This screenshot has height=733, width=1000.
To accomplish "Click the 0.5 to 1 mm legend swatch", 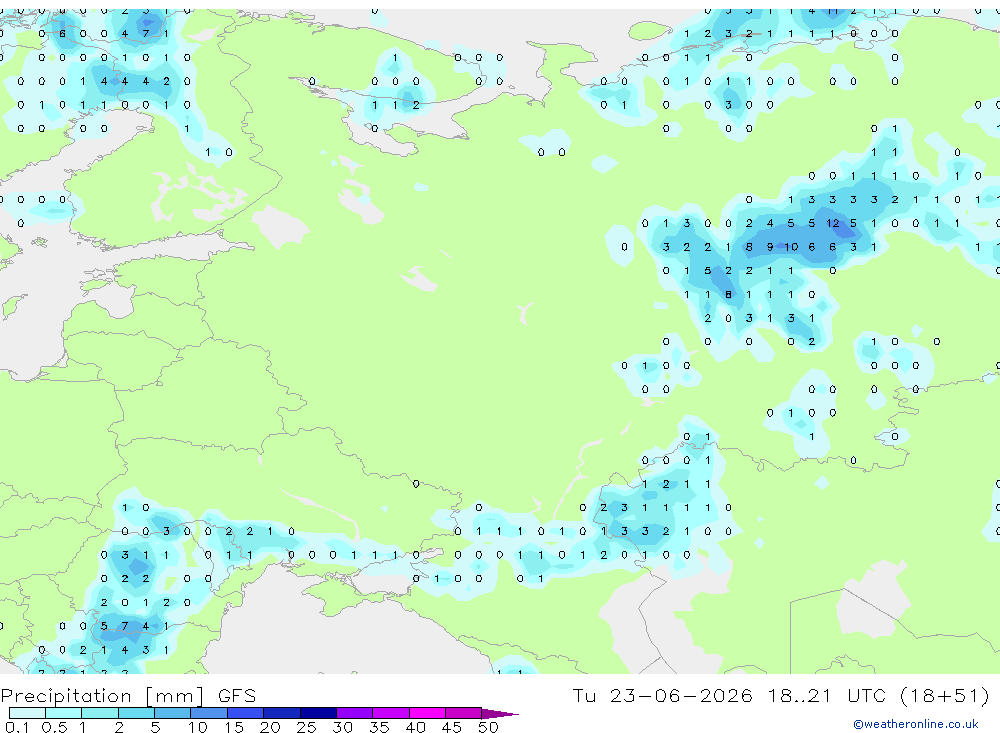I will (x=63, y=713).
